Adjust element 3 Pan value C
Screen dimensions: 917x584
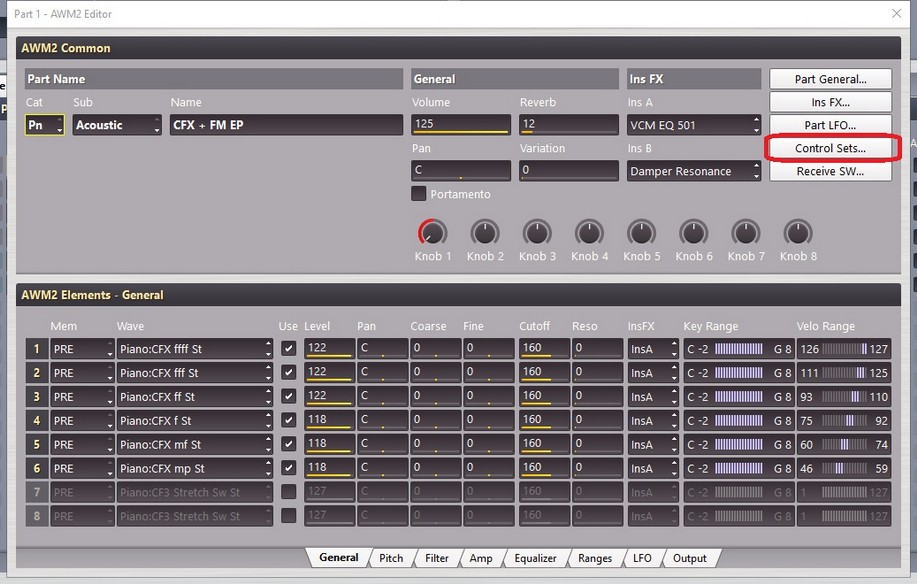(382, 397)
